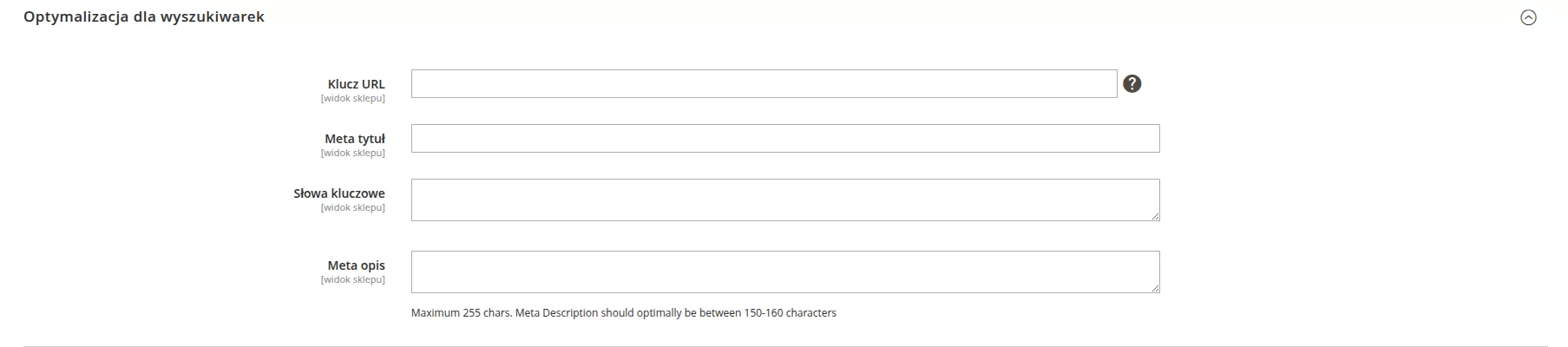1568x347 pixels.
Task: Click into the Meta tytuł input
Action: pyautogui.click(x=784, y=139)
